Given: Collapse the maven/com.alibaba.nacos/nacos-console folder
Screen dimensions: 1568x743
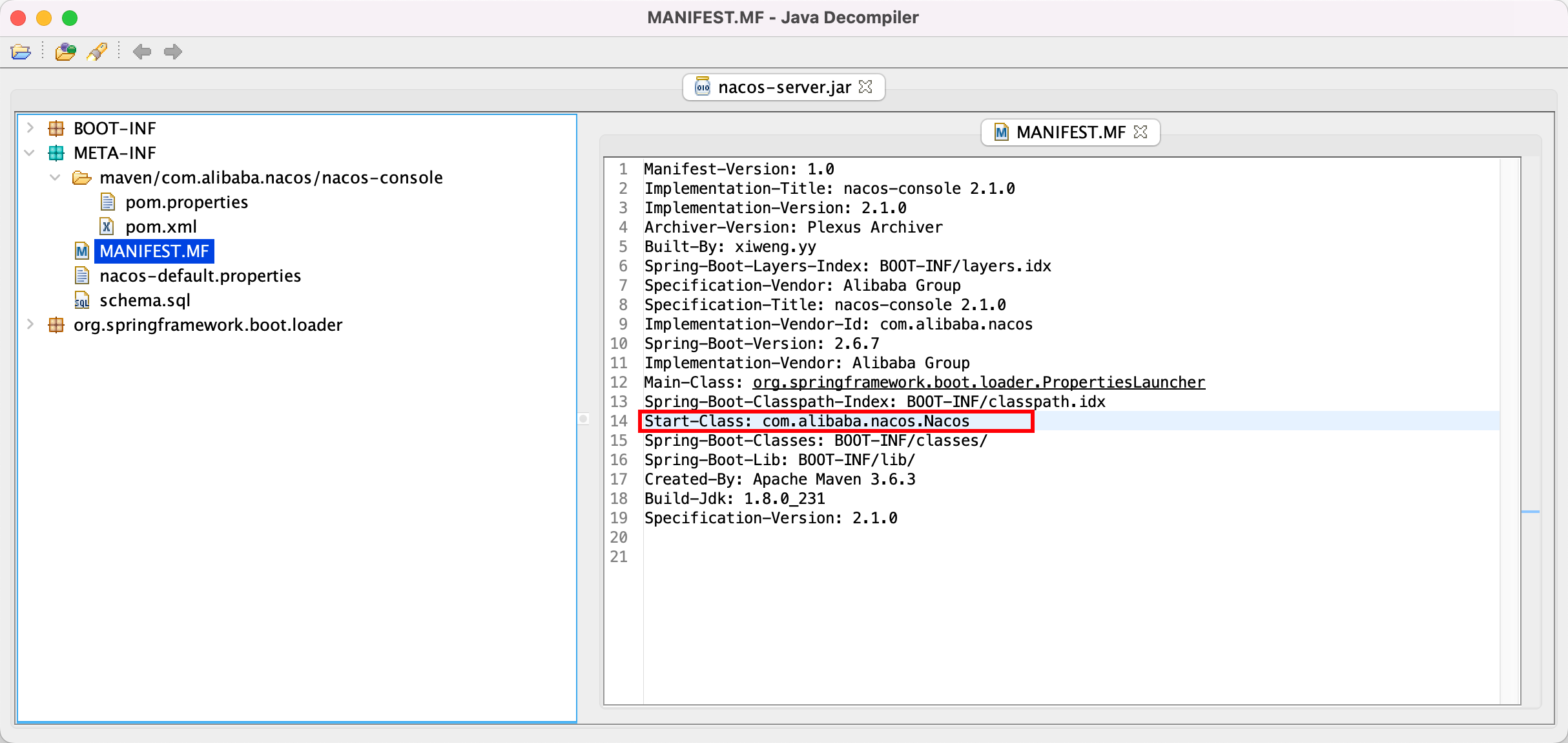Looking at the screenshot, I should click(56, 178).
